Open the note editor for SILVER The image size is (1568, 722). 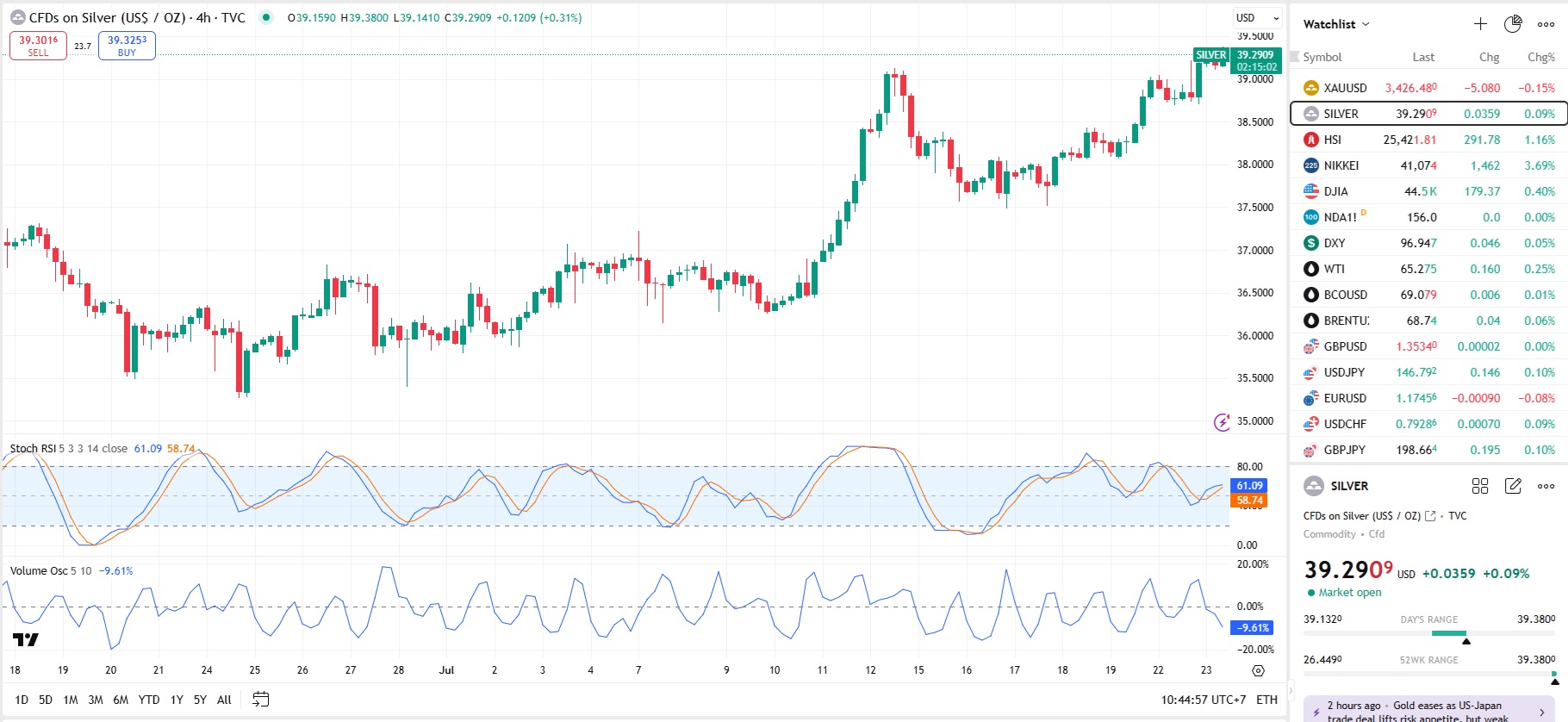click(1513, 486)
